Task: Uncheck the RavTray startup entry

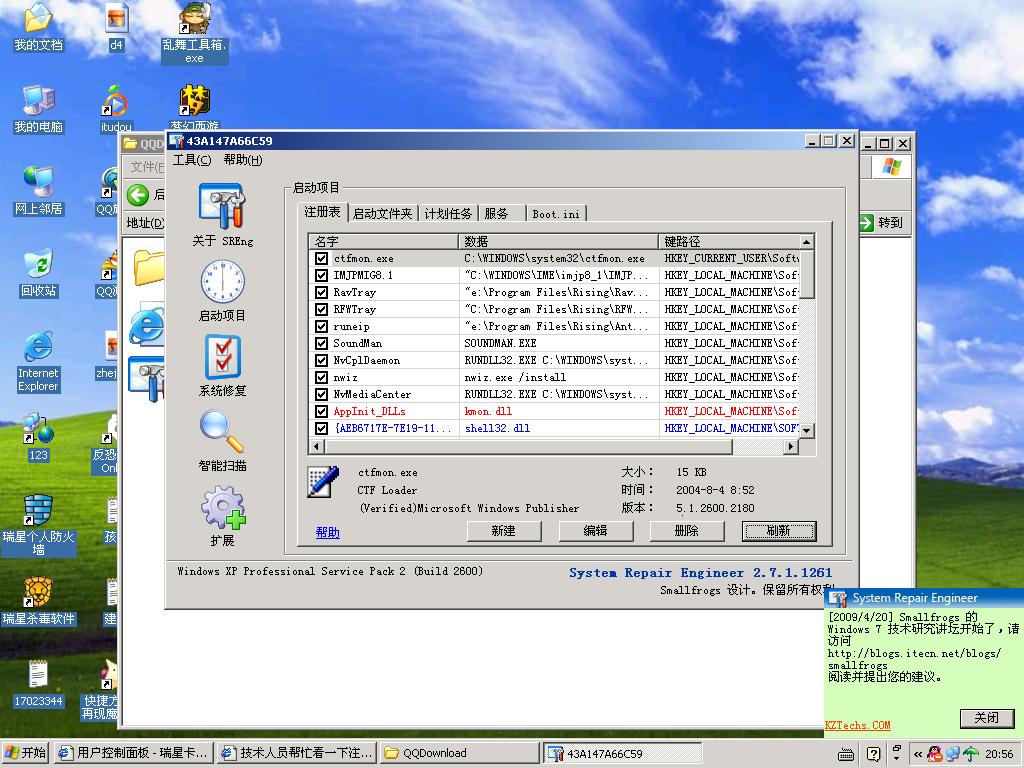Action: click(321, 292)
